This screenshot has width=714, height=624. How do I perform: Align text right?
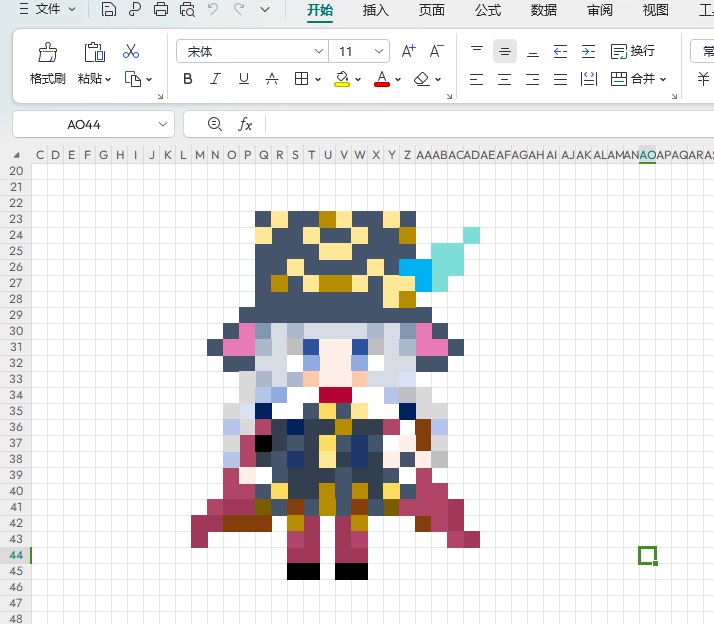click(533, 79)
